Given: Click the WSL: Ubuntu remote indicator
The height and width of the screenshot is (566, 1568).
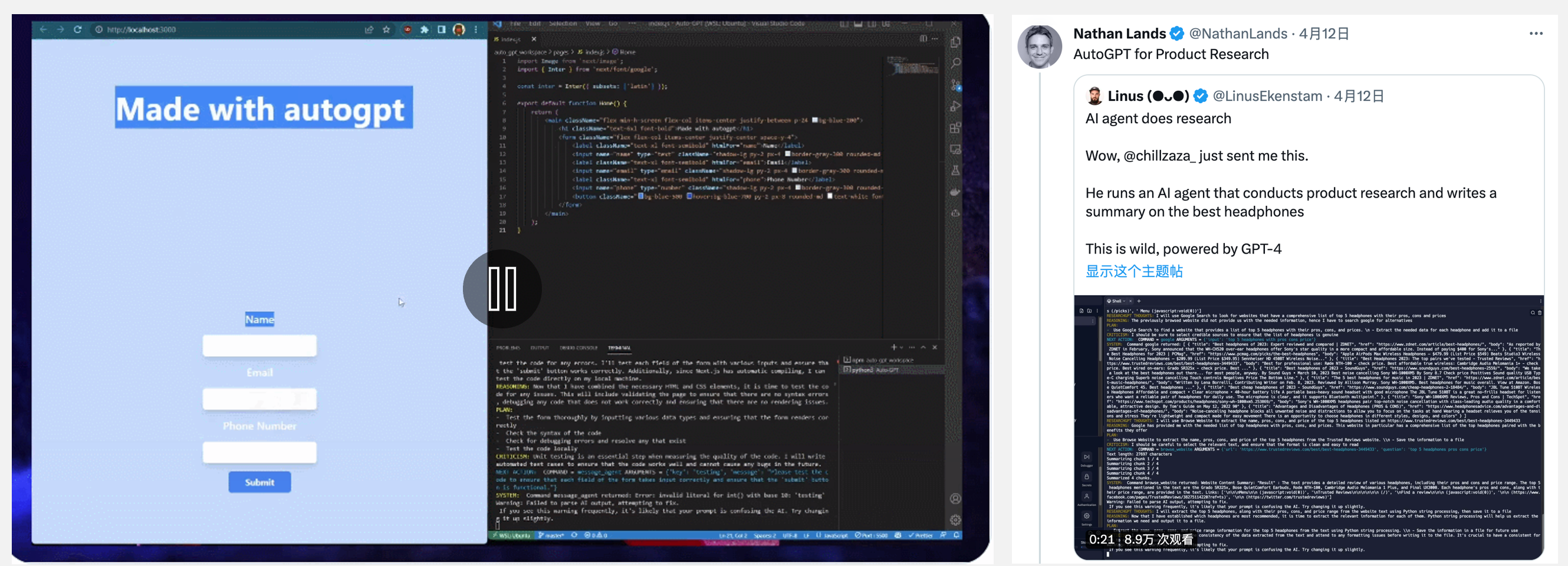Looking at the screenshot, I should pos(511,535).
